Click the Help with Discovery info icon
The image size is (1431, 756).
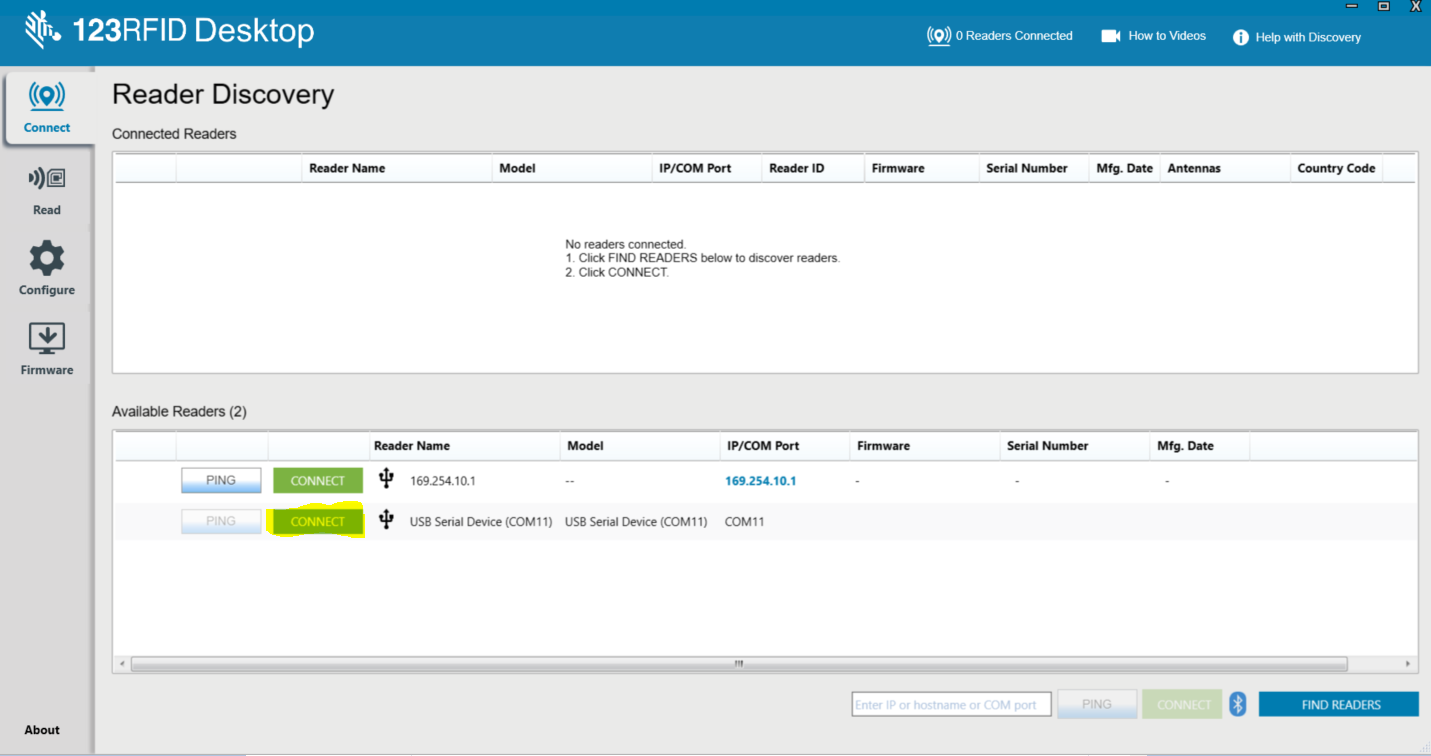coord(1241,37)
